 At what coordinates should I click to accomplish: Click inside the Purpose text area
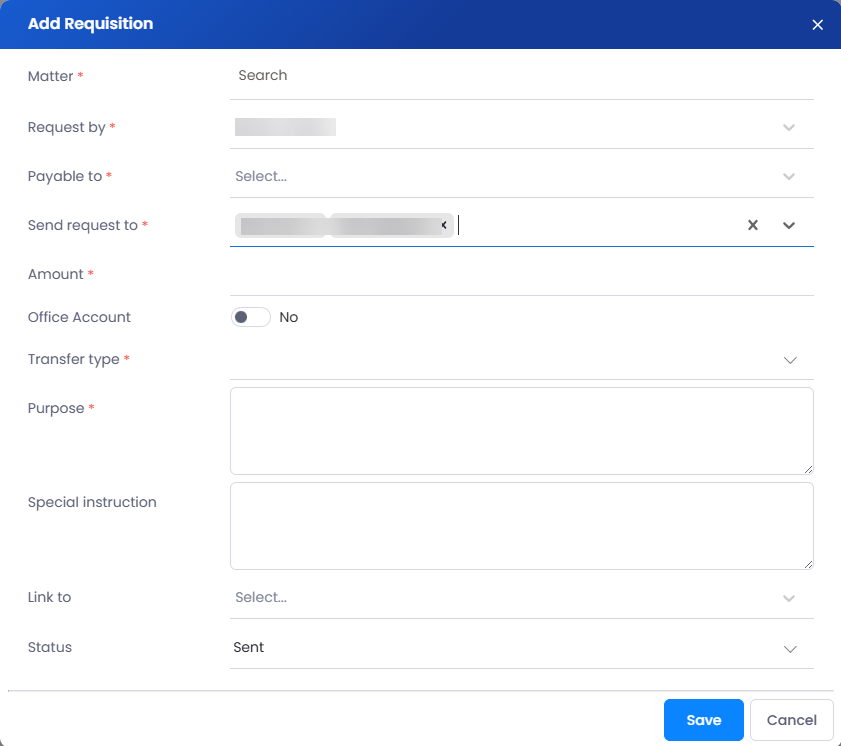pyautogui.click(x=521, y=431)
